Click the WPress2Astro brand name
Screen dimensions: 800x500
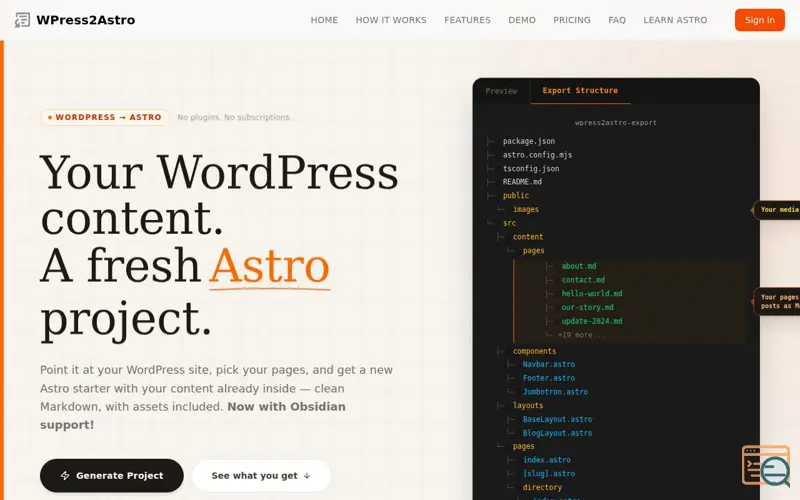[86, 20]
